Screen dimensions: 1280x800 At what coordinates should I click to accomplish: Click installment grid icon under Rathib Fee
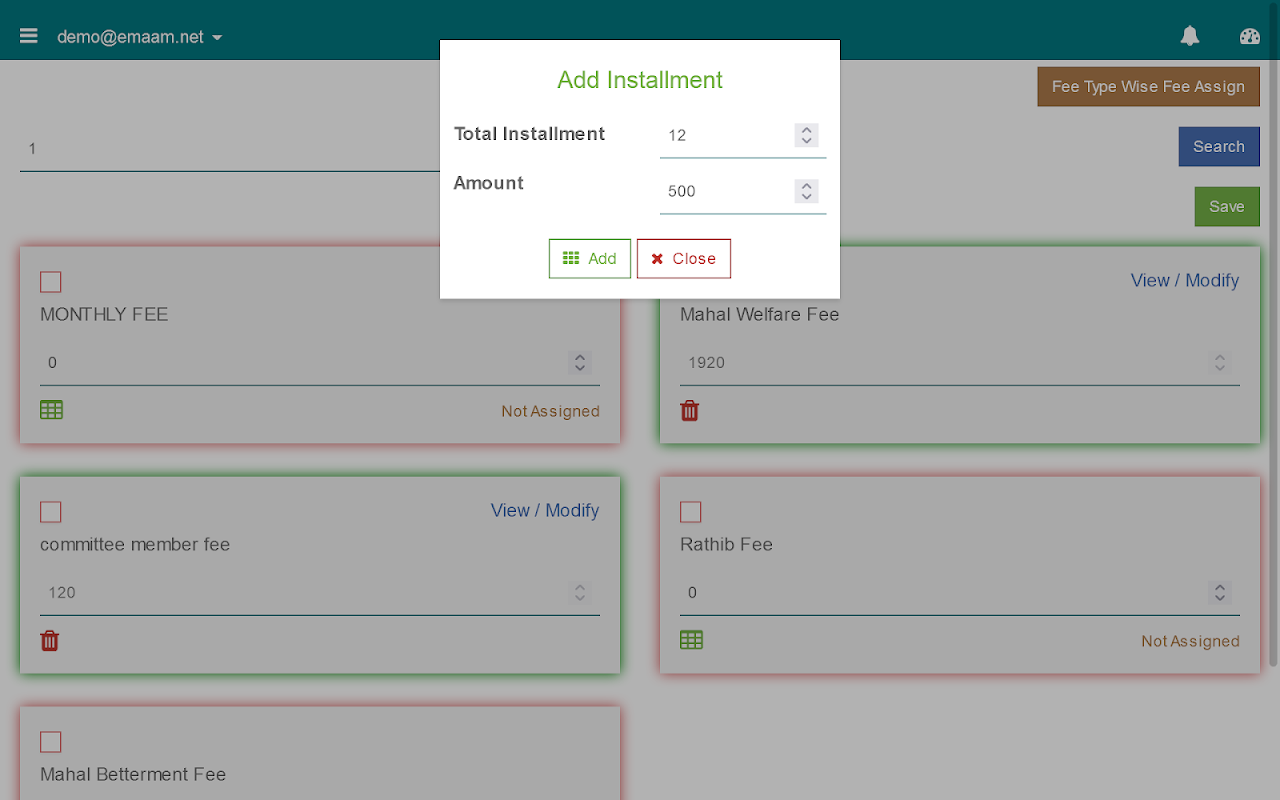point(691,640)
